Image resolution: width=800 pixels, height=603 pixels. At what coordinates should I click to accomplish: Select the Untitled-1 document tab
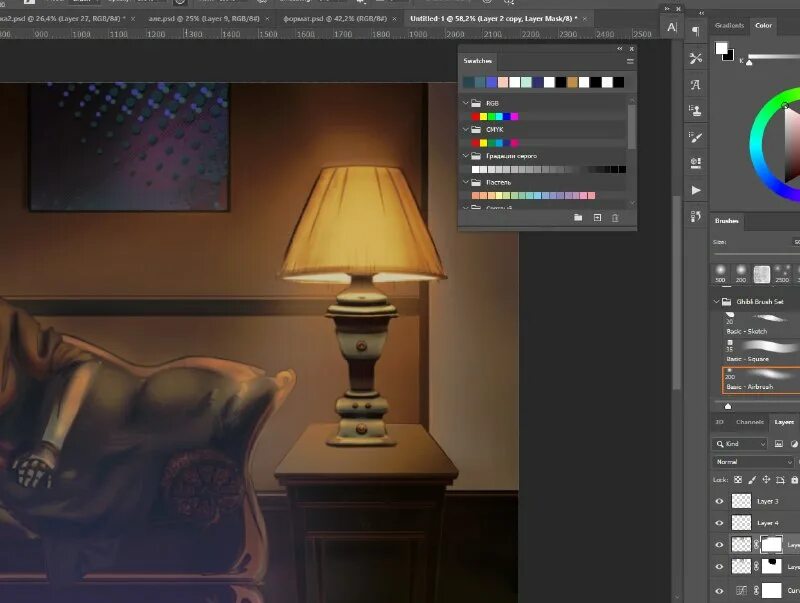click(x=493, y=19)
